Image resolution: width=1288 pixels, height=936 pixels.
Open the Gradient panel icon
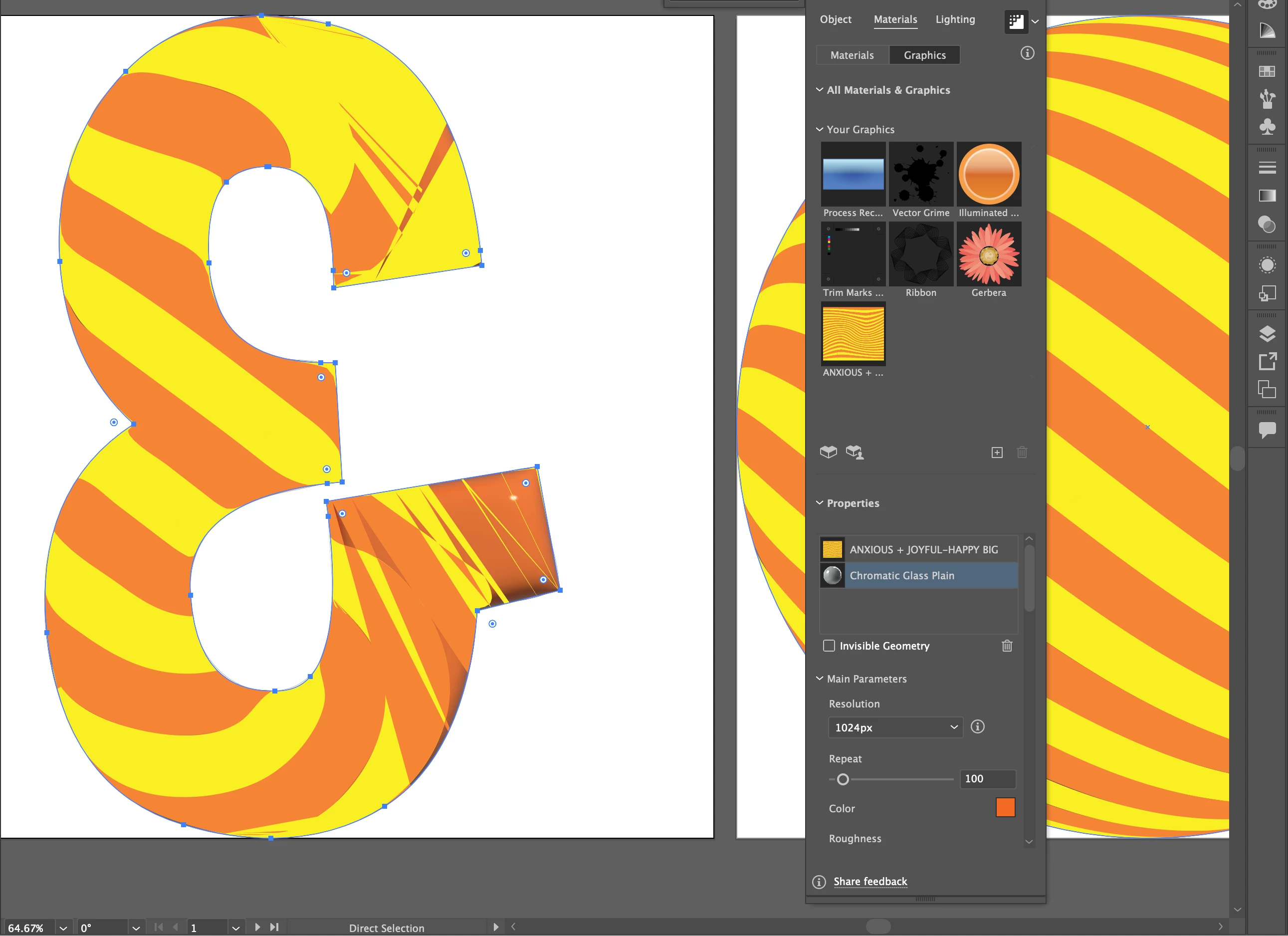(x=1267, y=196)
